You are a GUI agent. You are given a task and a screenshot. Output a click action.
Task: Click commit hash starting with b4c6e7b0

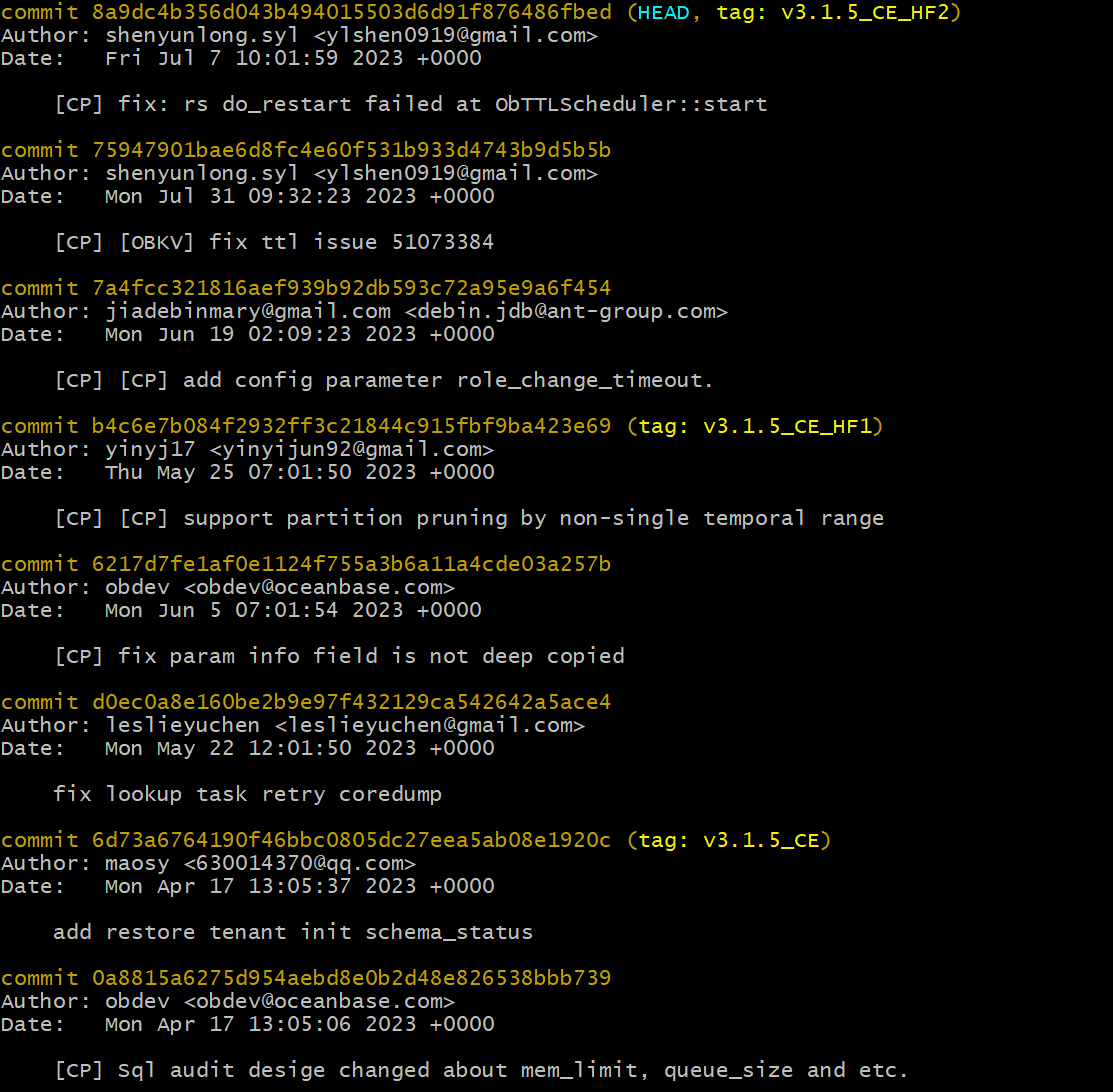[x=352, y=426]
